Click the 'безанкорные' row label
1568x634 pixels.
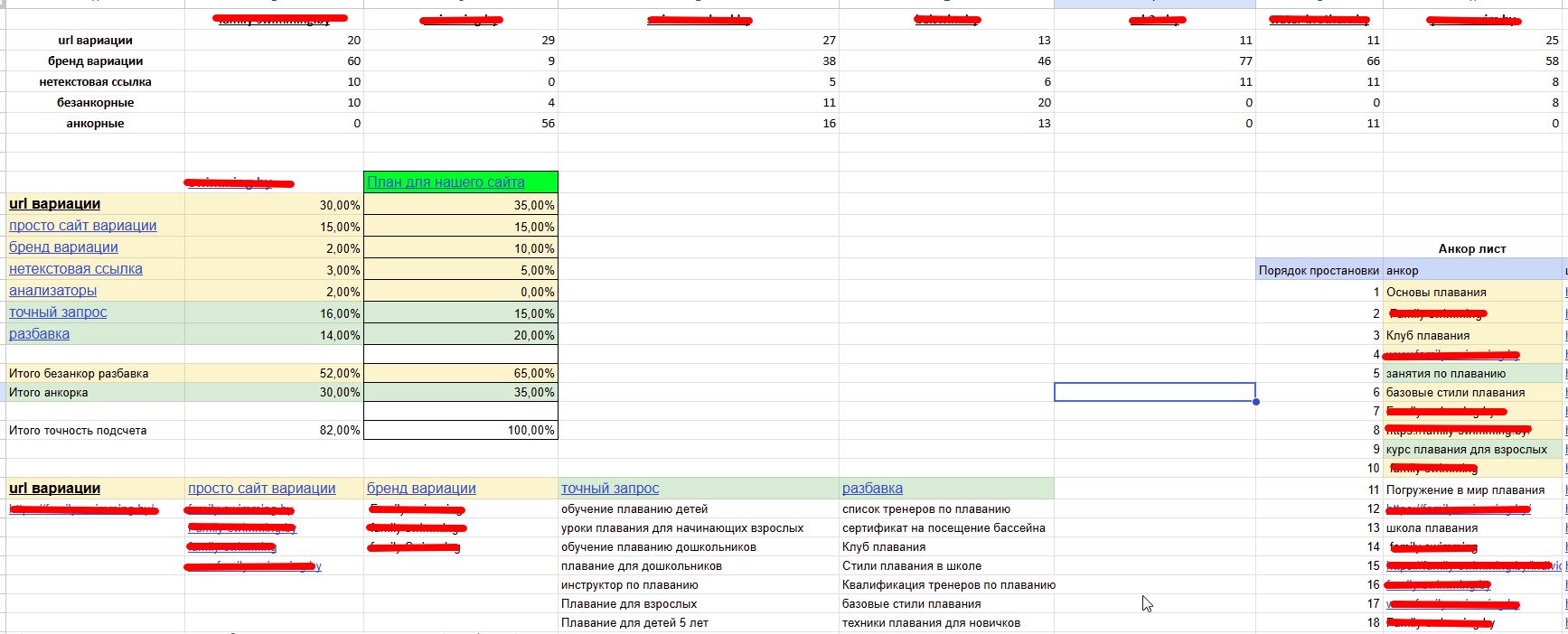(95, 102)
